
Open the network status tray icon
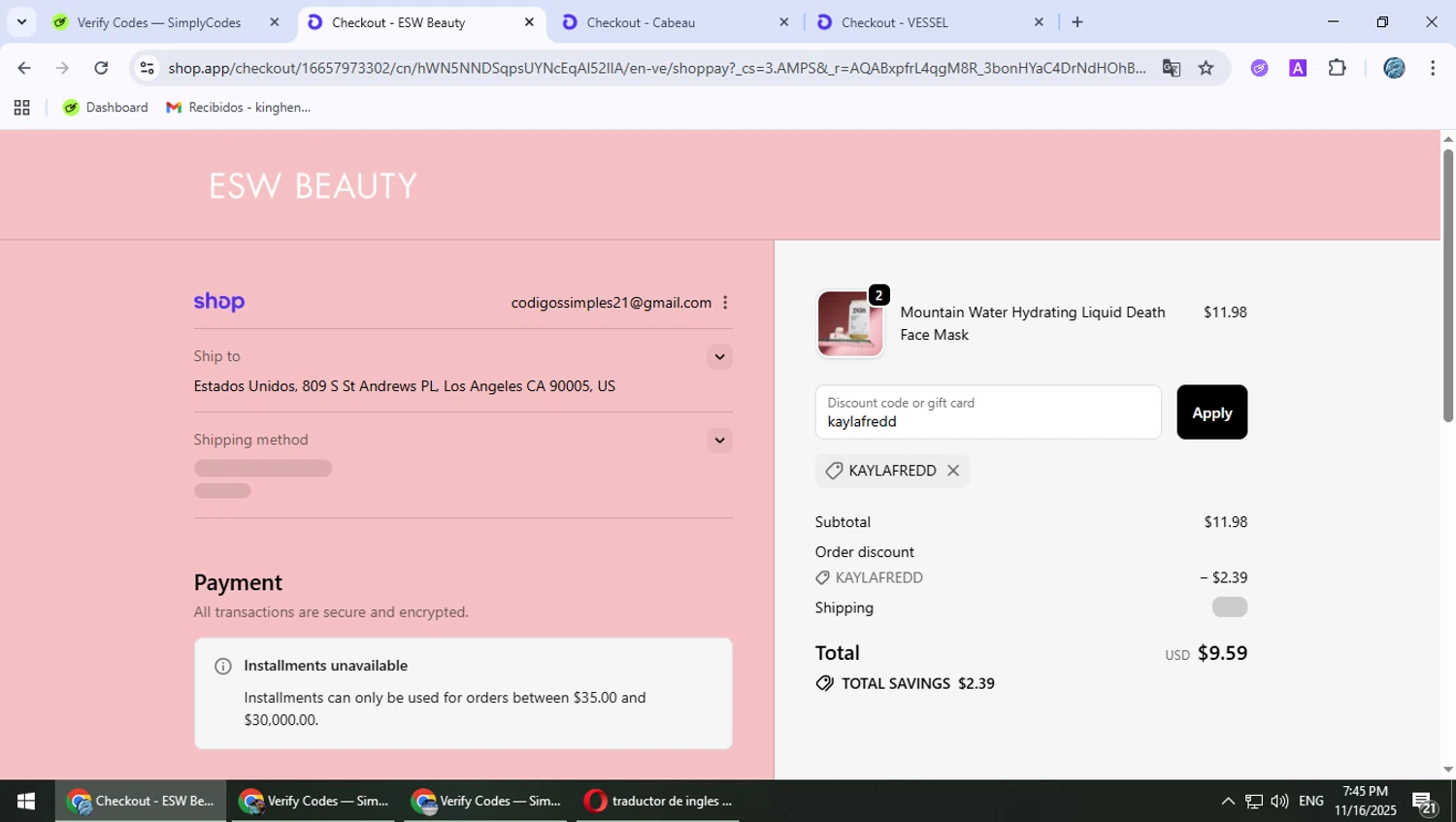[x=1254, y=802]
